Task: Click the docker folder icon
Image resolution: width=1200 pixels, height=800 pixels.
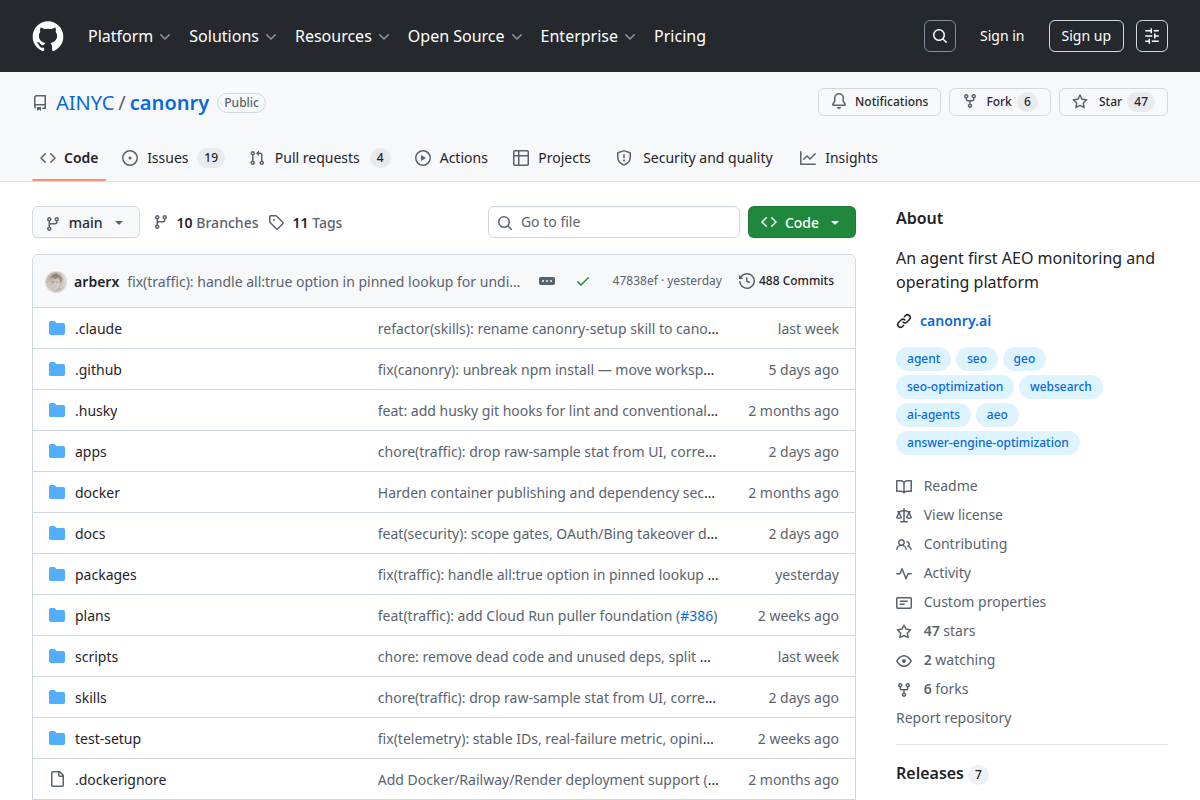Action: pos(57,492)
